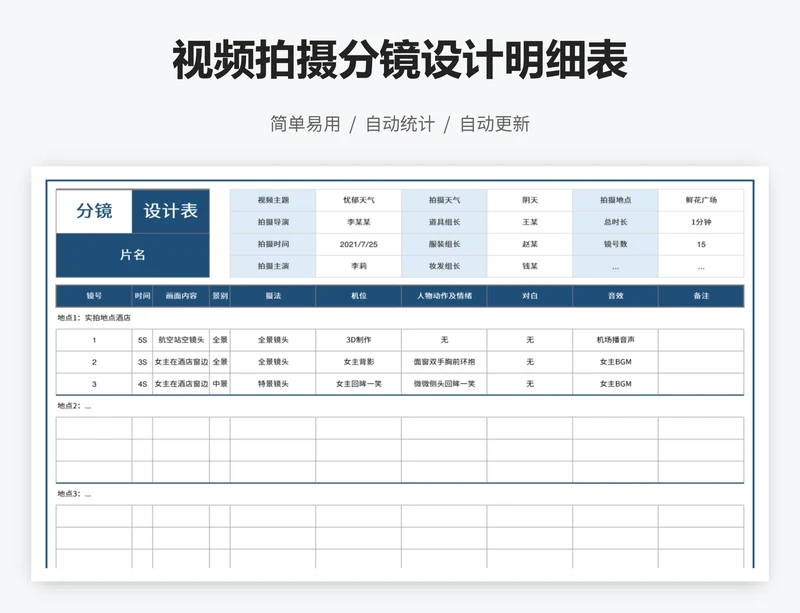Select the '地点1：实拍地点酒店' section row
This screenshot has width=800, height=613.
pyautogui.click(x=400, y=318)
